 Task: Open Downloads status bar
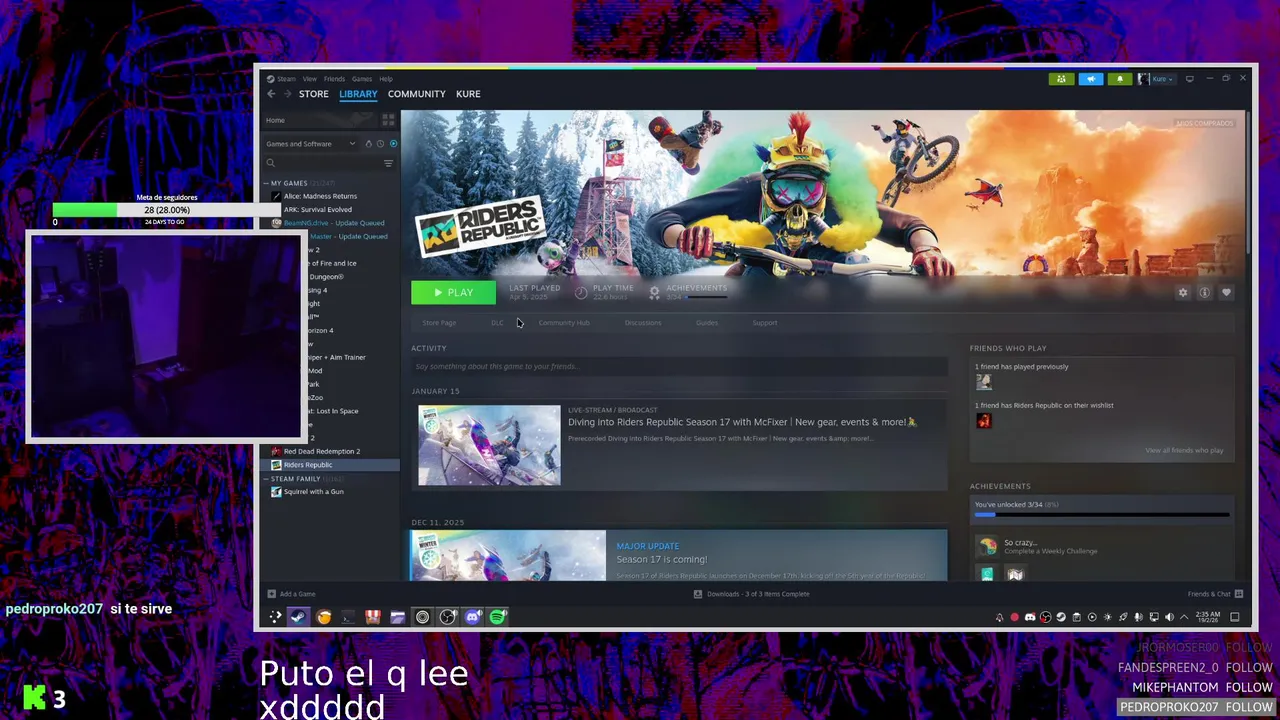point(751,594)
